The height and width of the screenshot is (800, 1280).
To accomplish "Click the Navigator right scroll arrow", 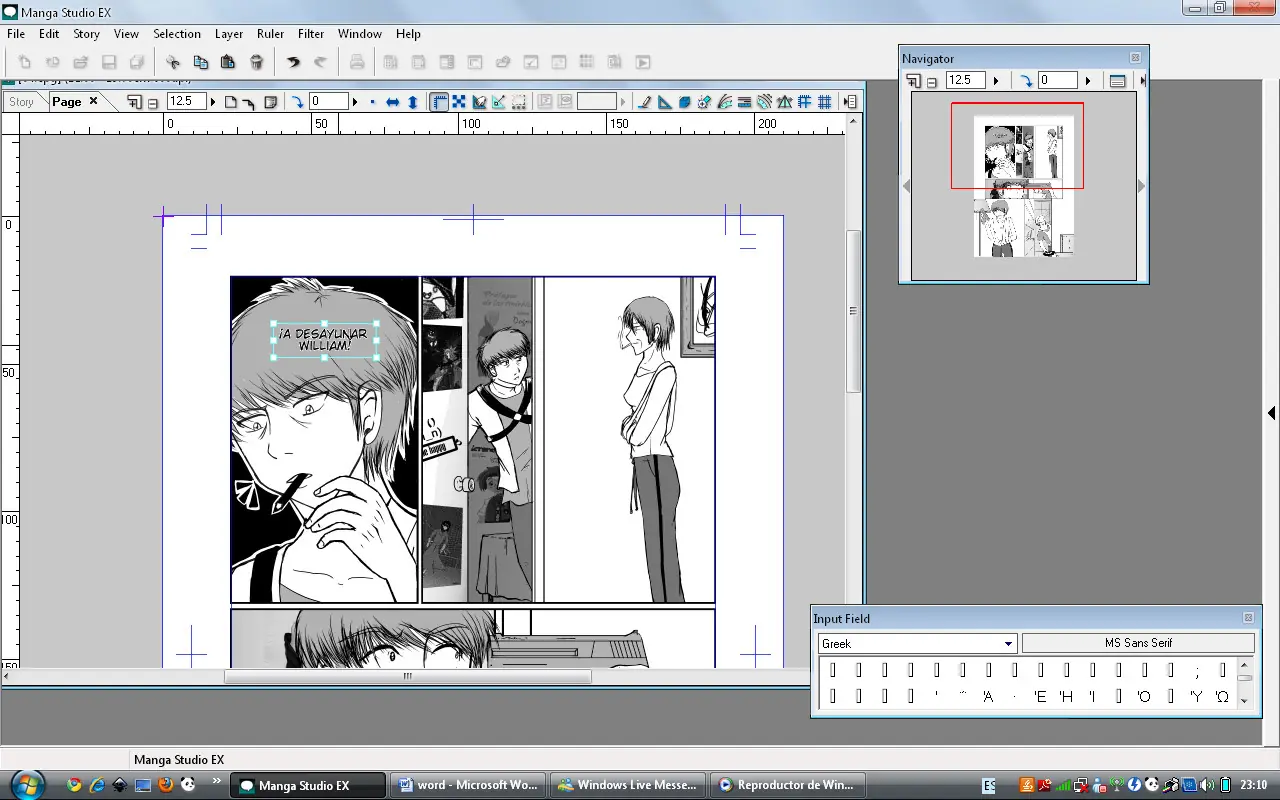I will pos(1141,186).
